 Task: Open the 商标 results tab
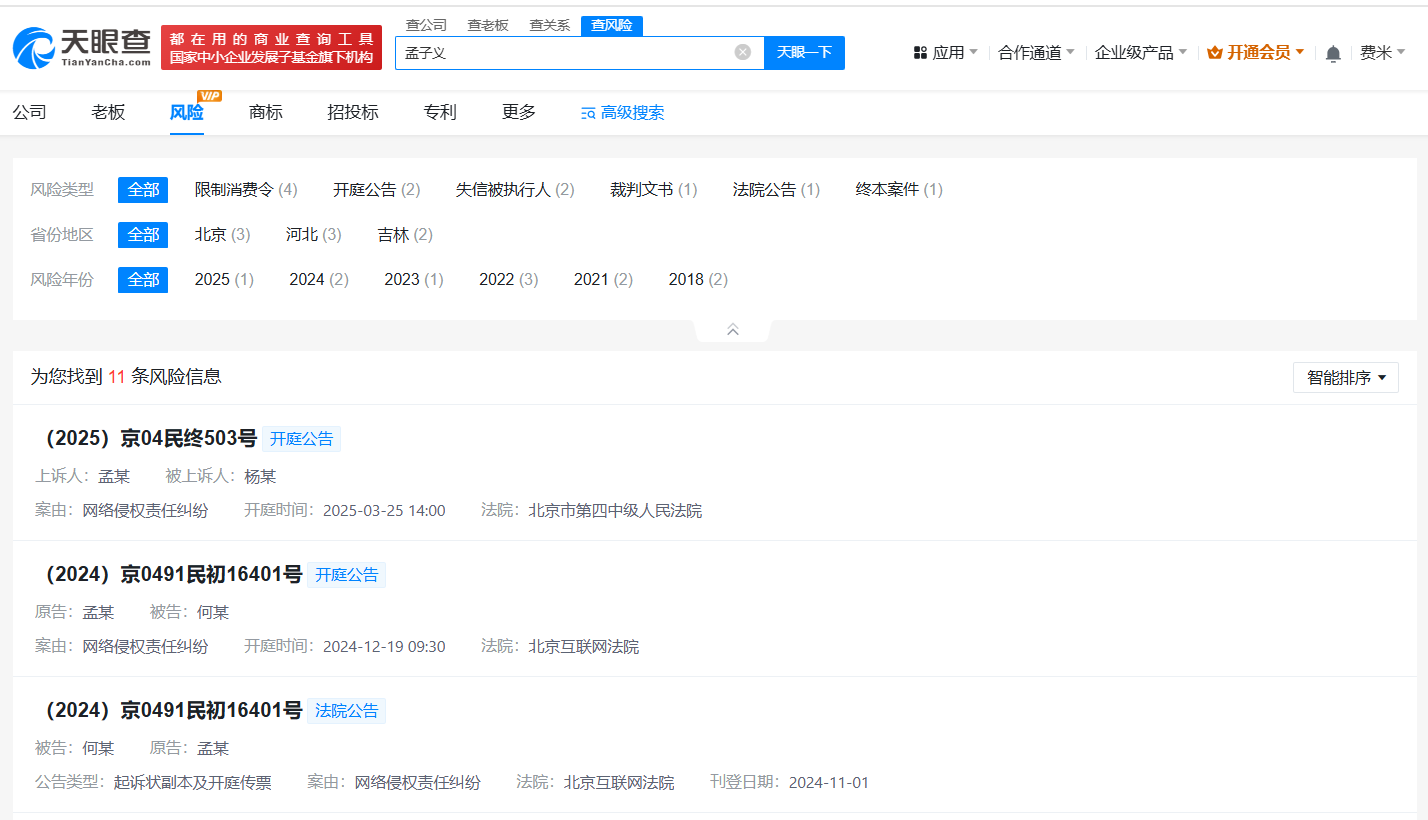[266, 112]
